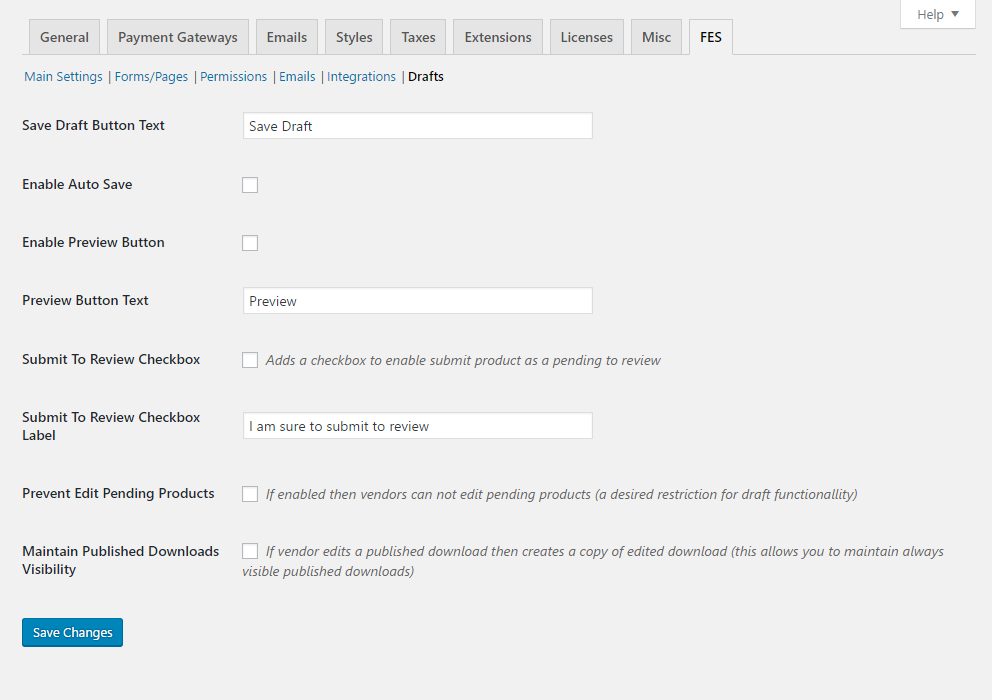The height and width of the screenshot is (700, 992).
Task: Check the Submit To Review Checkbox option
Action: point(250,360)
